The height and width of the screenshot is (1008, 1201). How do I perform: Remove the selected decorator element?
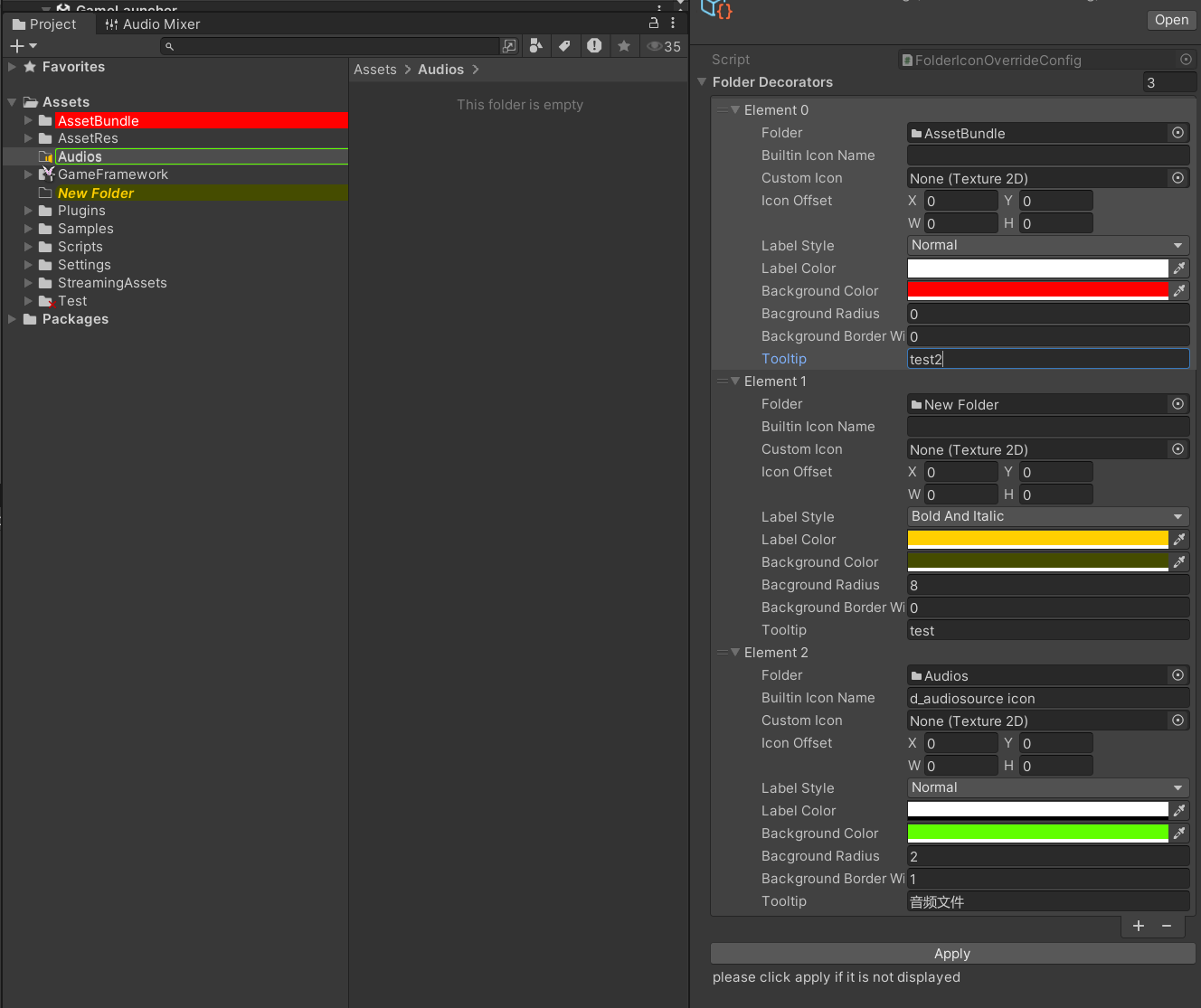pos(1167,926)
